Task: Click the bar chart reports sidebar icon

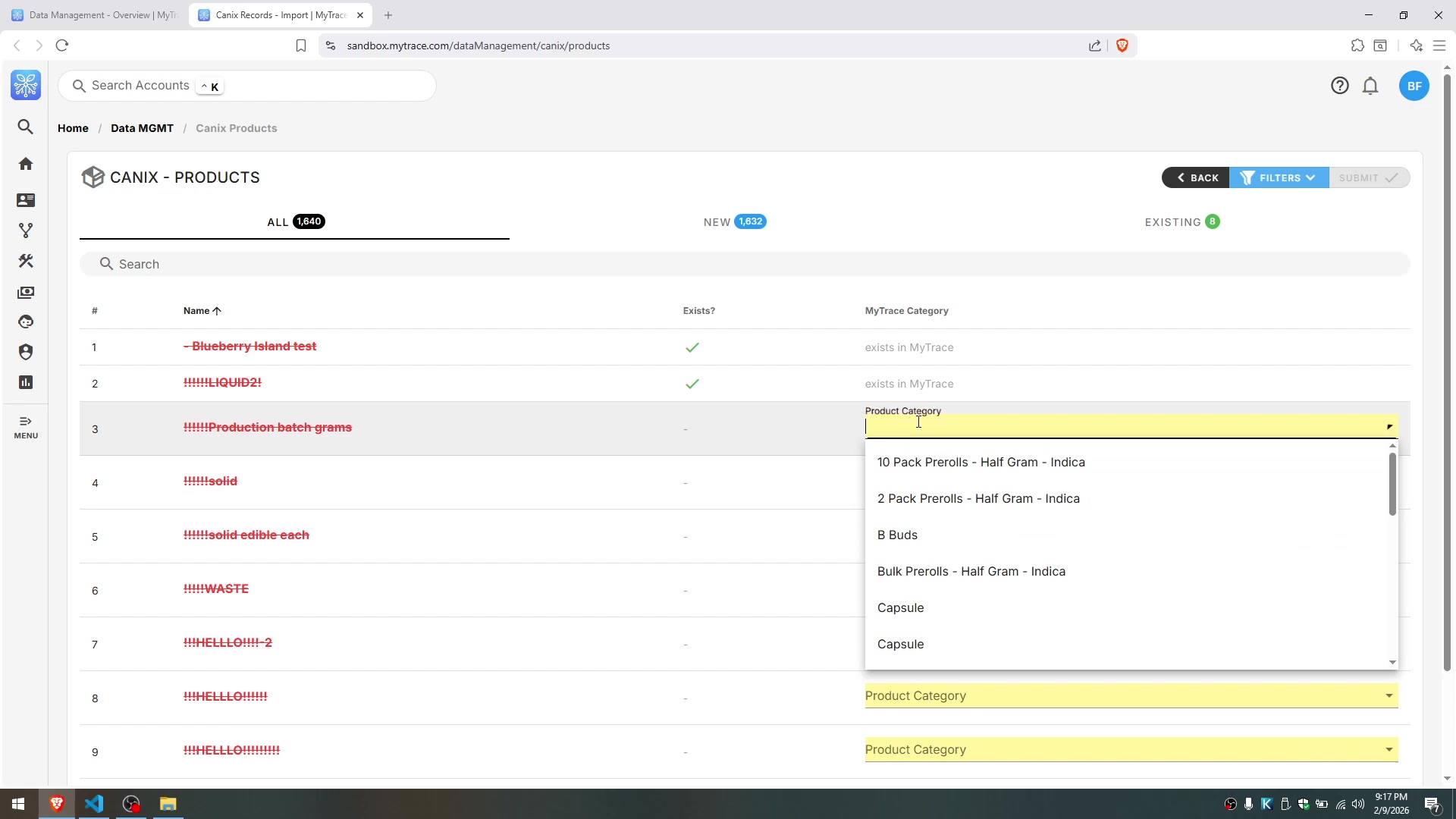Action: coord(26,382)
